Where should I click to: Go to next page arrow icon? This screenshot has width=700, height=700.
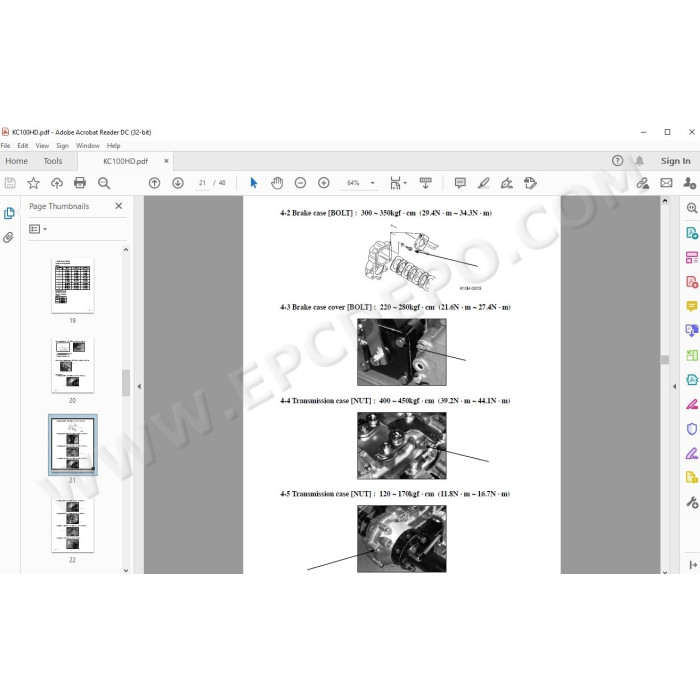click(x=178, y=183)
